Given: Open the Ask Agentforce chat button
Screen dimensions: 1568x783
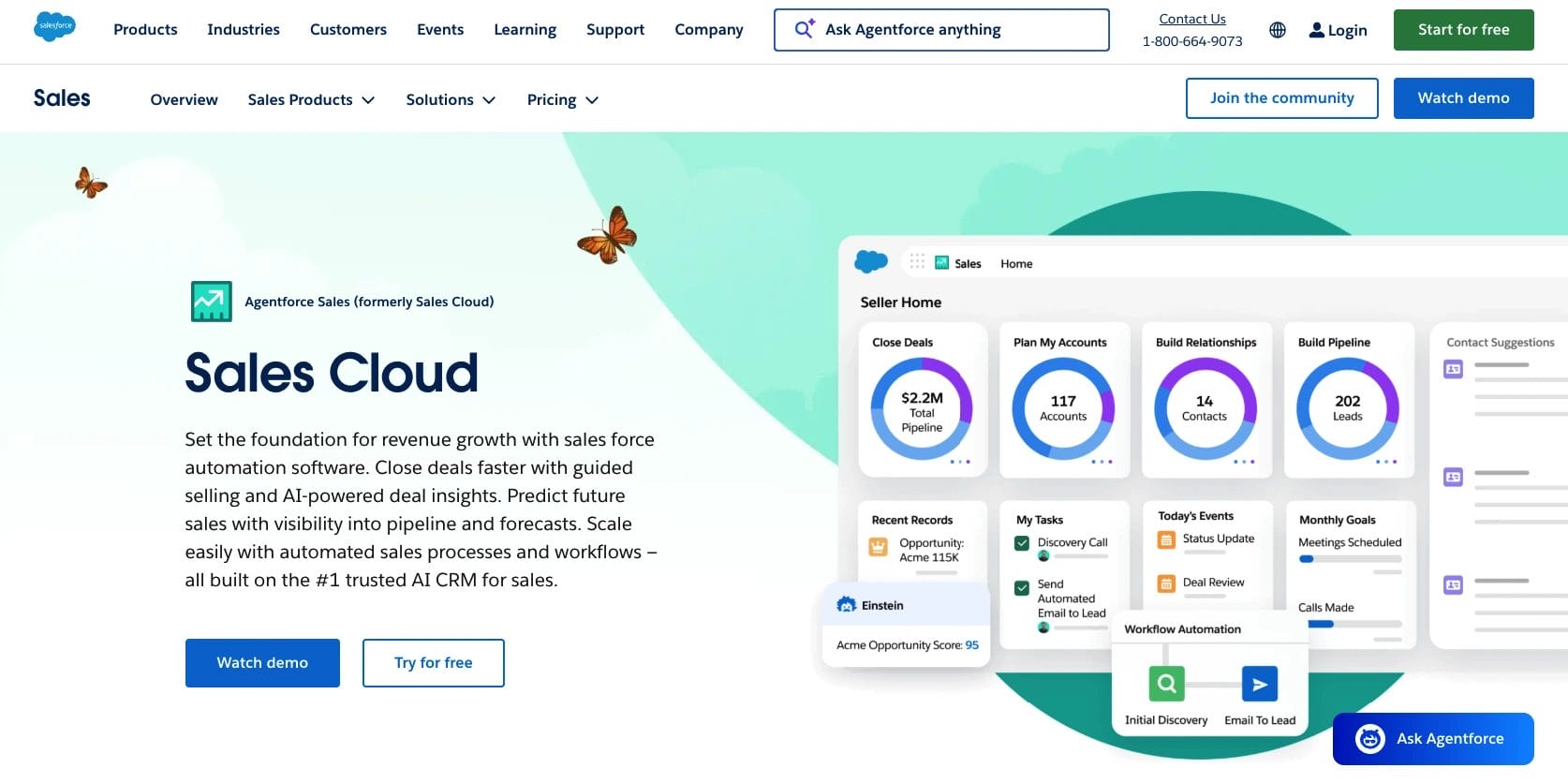Looking at the screenshot, I should [1433, 739].
